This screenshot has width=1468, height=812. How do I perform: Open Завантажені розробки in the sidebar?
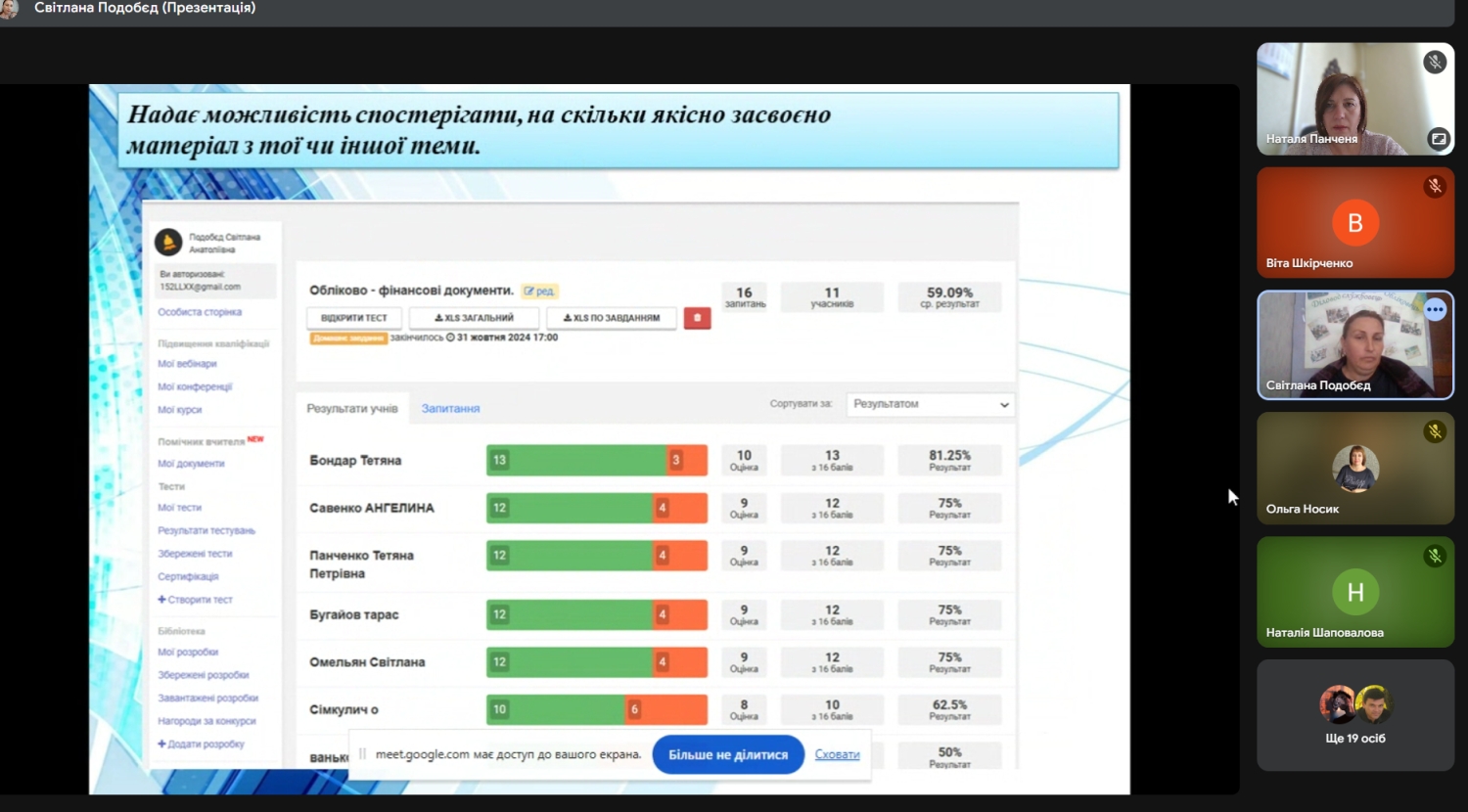point(207,699)
